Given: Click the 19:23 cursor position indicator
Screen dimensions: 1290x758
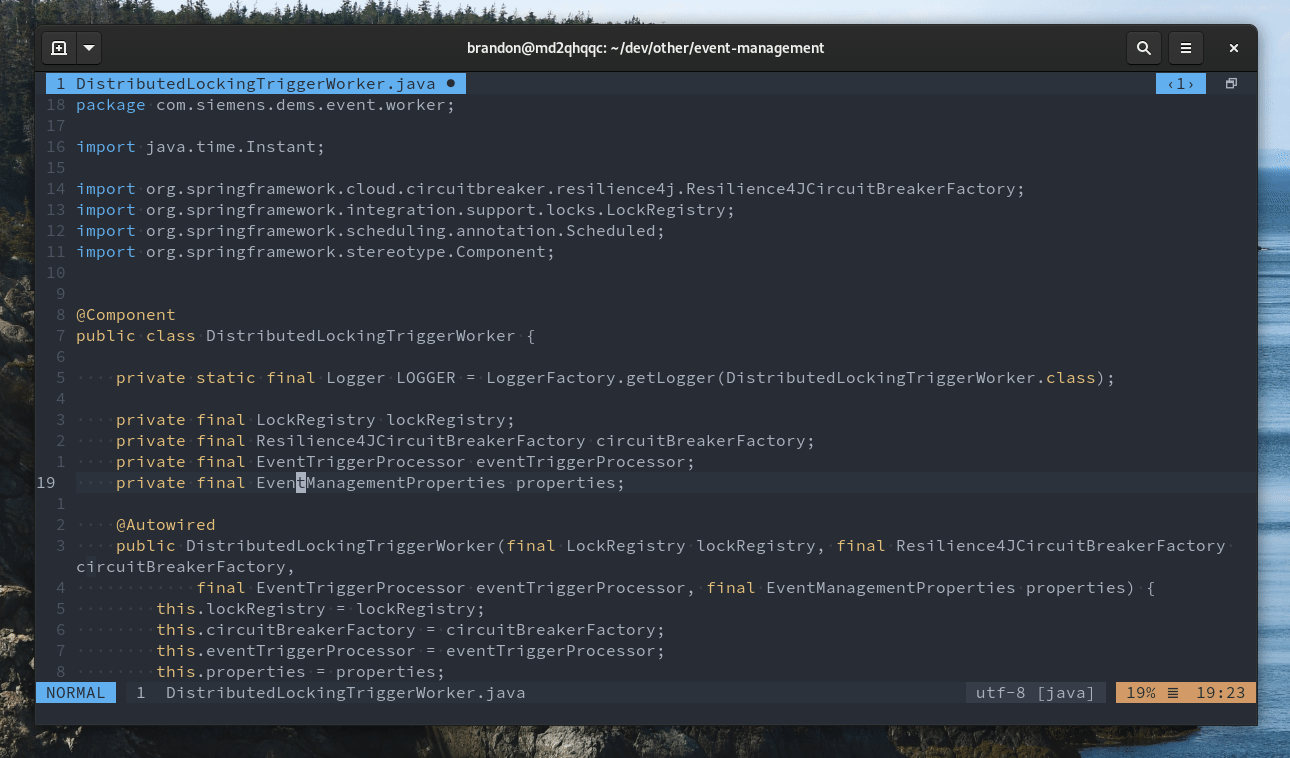Looking at the screenshot, I should point(1222,692).
